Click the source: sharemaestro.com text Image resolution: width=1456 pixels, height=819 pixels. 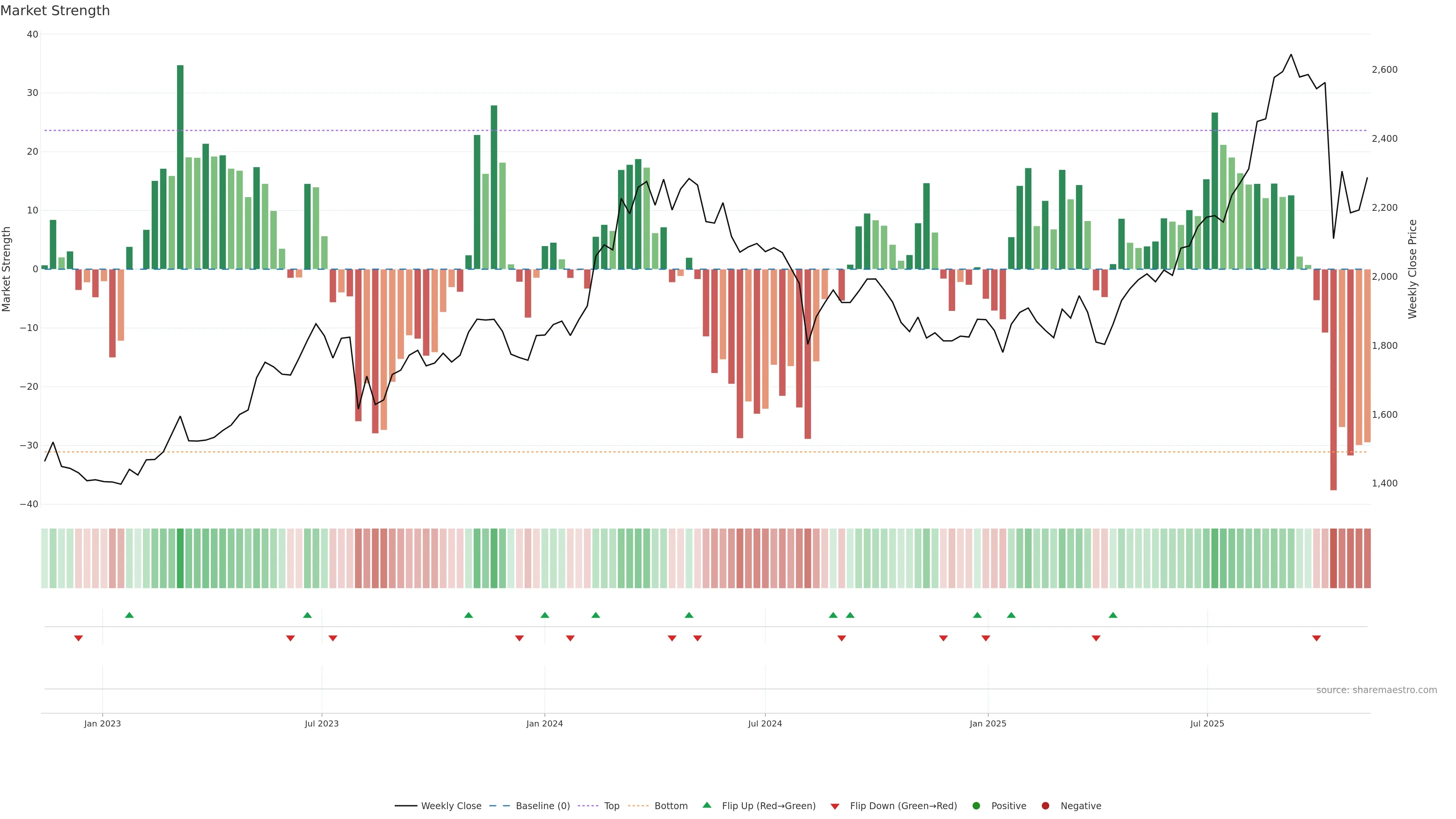(1376, 690)
